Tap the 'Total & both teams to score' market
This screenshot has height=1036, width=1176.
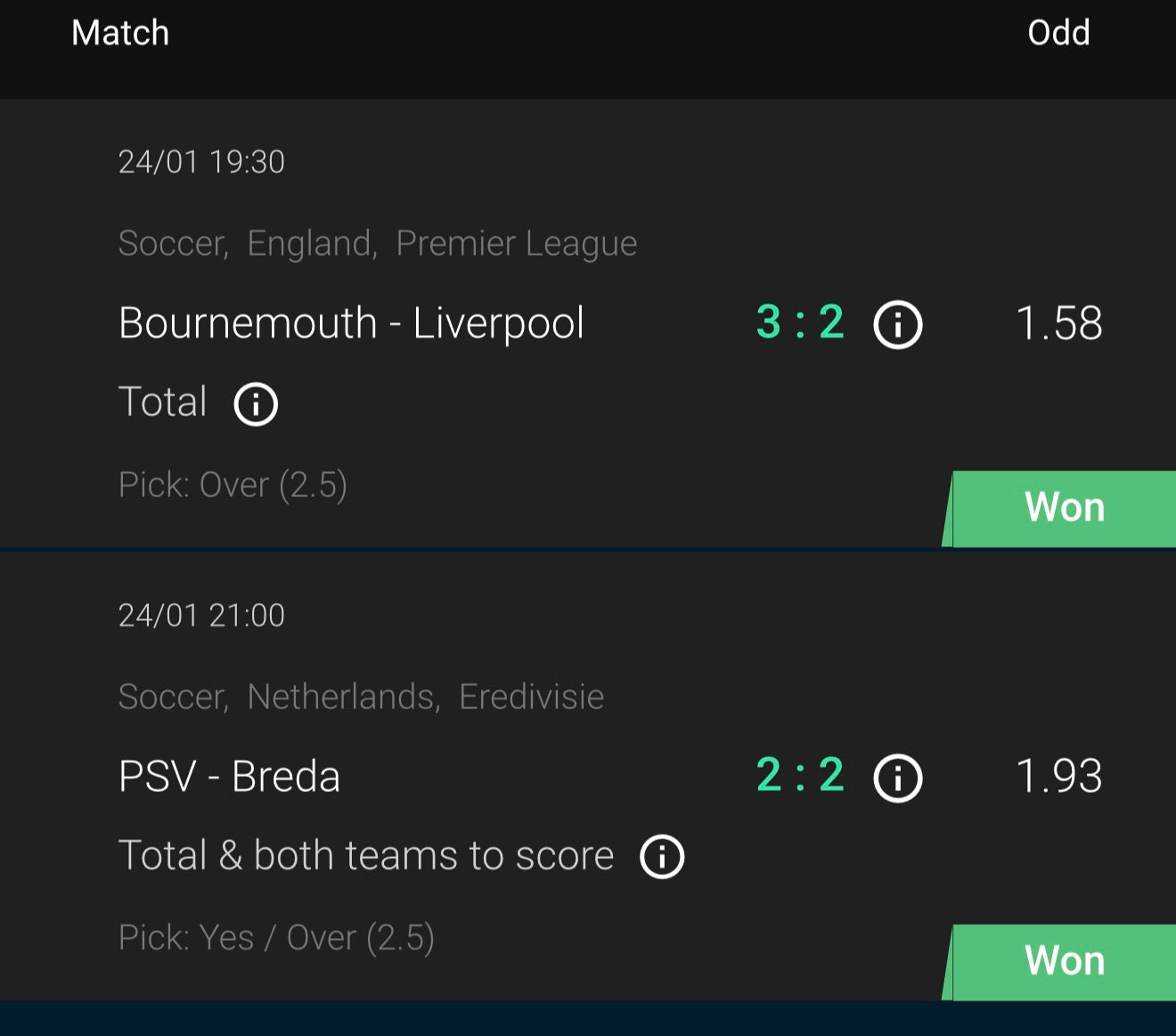pos(365,856)
